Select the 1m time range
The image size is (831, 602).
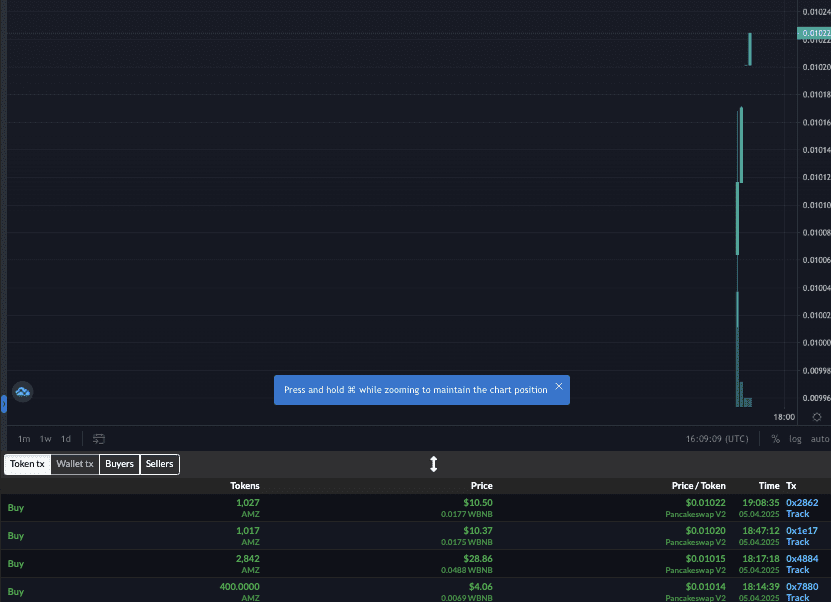[x=24, y=439]
